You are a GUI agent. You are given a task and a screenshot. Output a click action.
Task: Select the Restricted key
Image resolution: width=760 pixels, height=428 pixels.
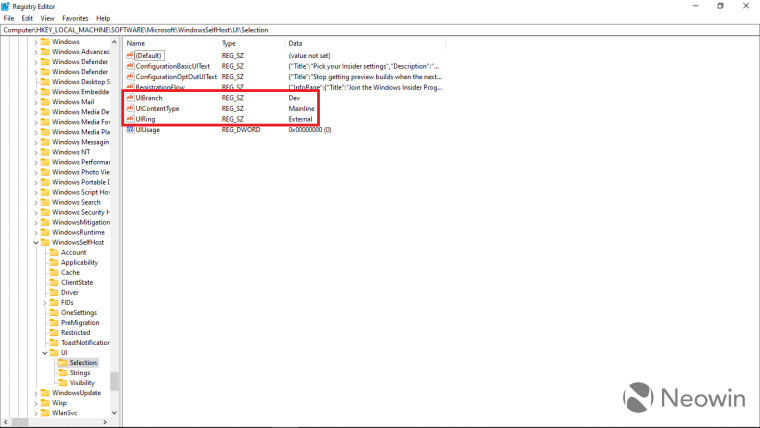(x=76, y=333)
